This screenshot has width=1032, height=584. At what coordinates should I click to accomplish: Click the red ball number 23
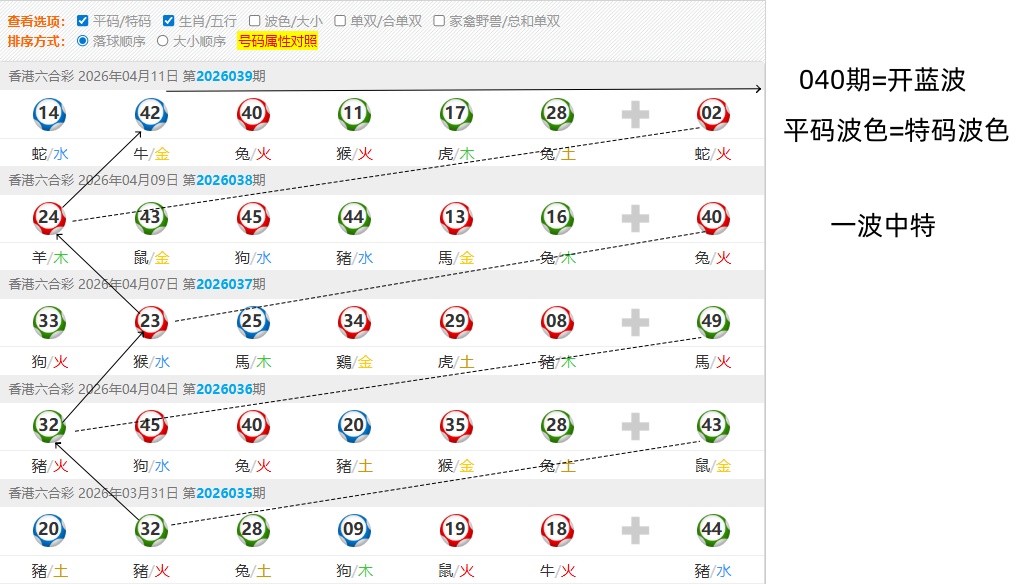(x=151, y=321)
